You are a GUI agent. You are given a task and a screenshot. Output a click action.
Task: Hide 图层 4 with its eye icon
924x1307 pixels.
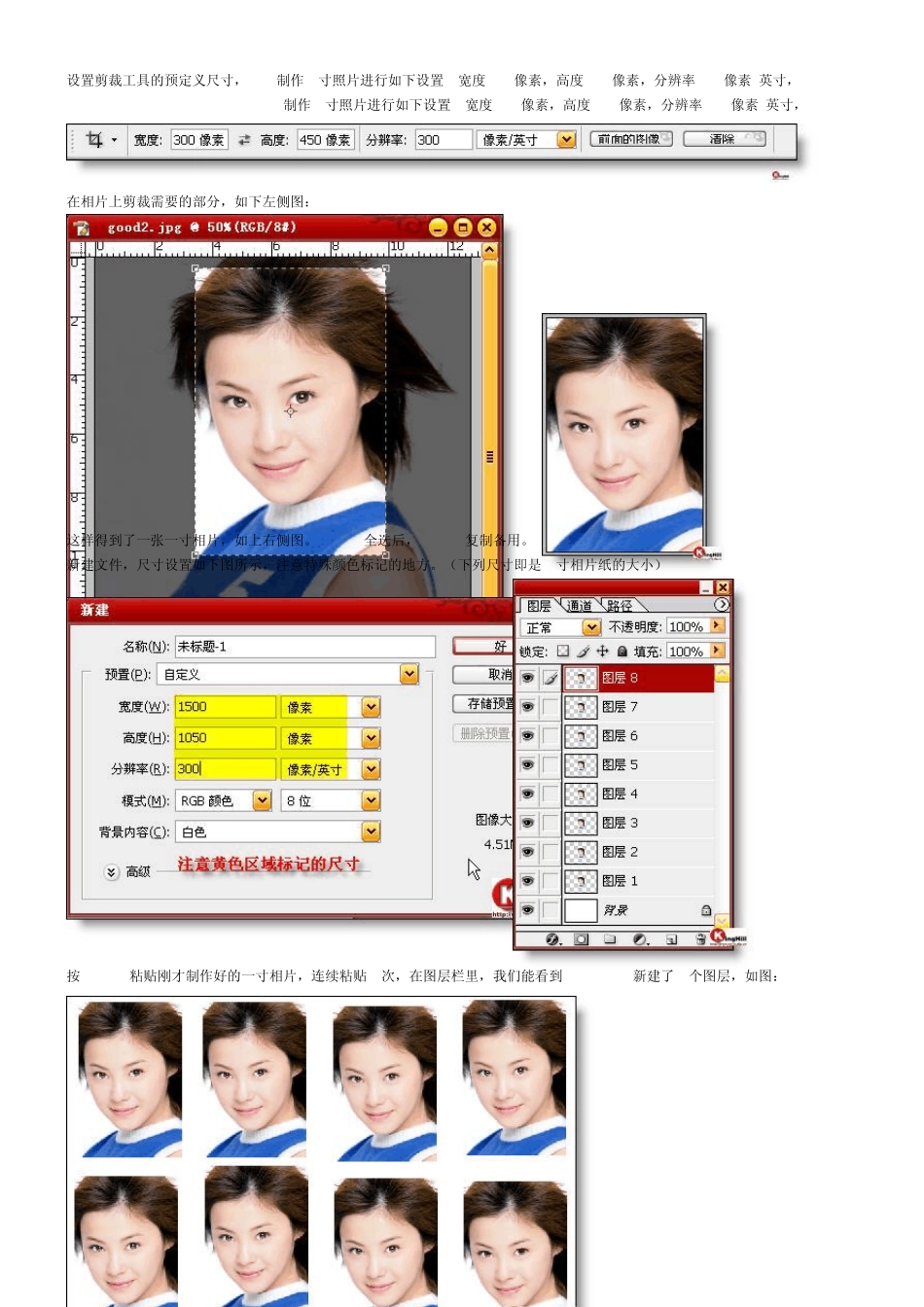[x=528, y=794]
